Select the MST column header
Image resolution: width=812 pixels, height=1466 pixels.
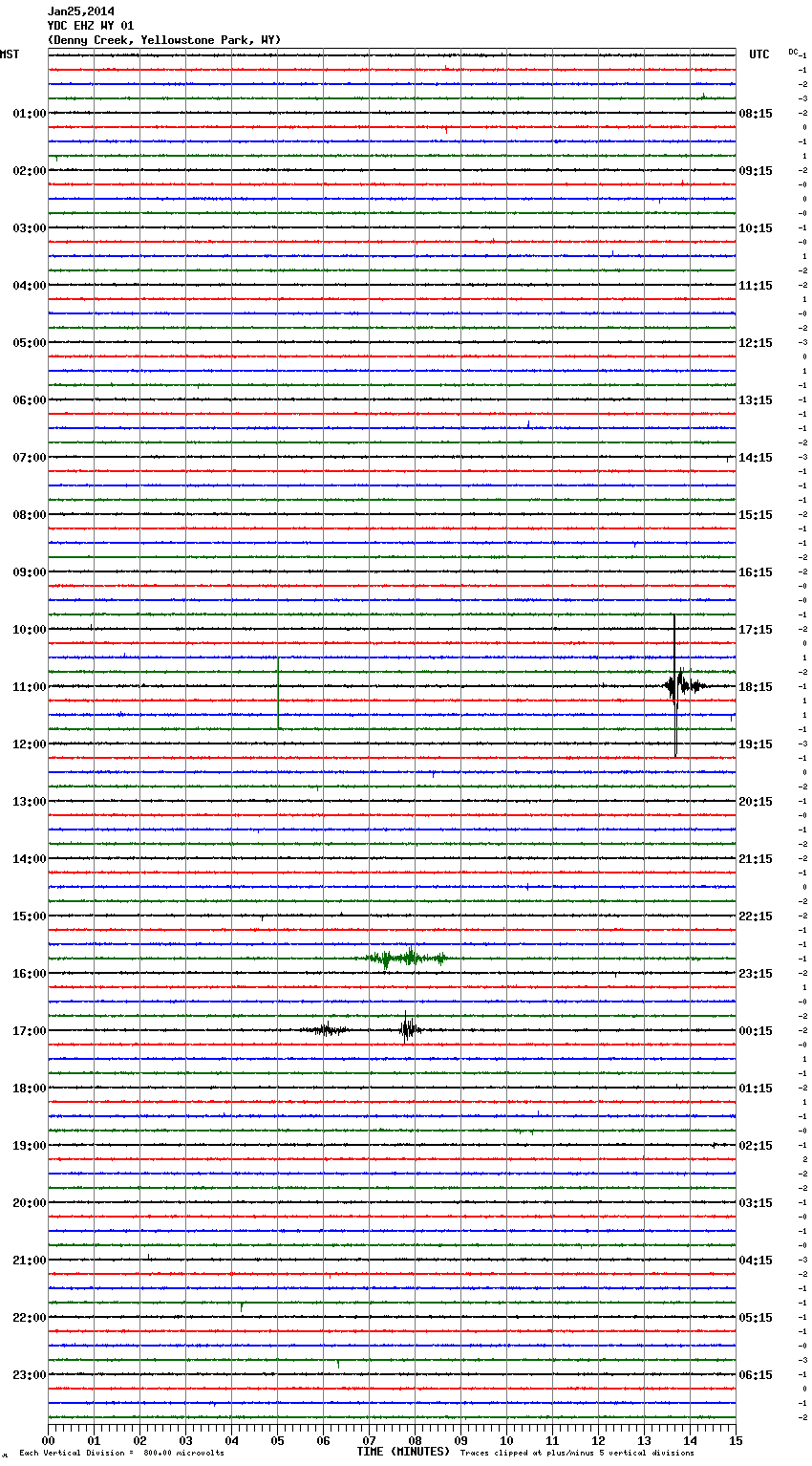(x=10, y=54)
